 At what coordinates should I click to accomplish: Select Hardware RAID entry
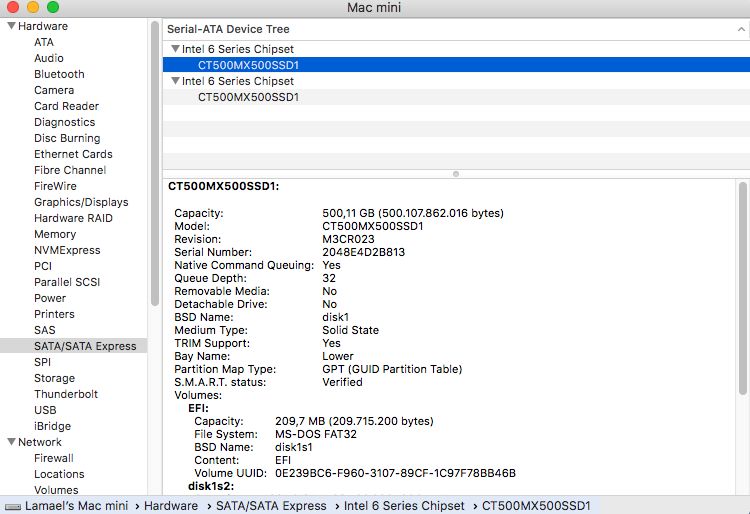tap(74, 218)
